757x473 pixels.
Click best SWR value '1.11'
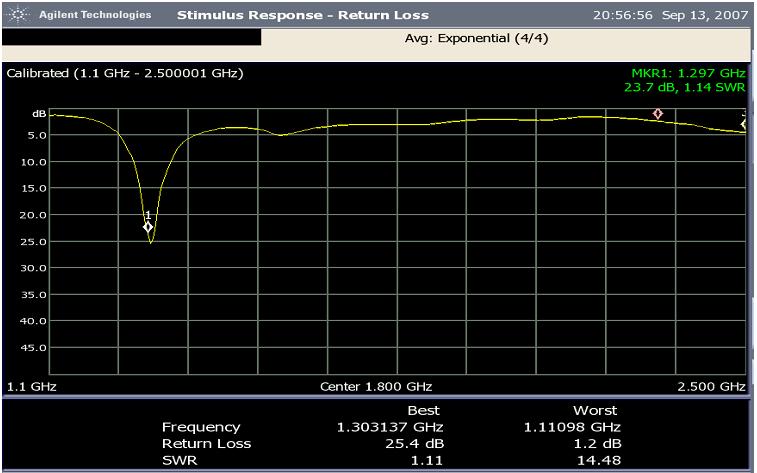[427, 461]
